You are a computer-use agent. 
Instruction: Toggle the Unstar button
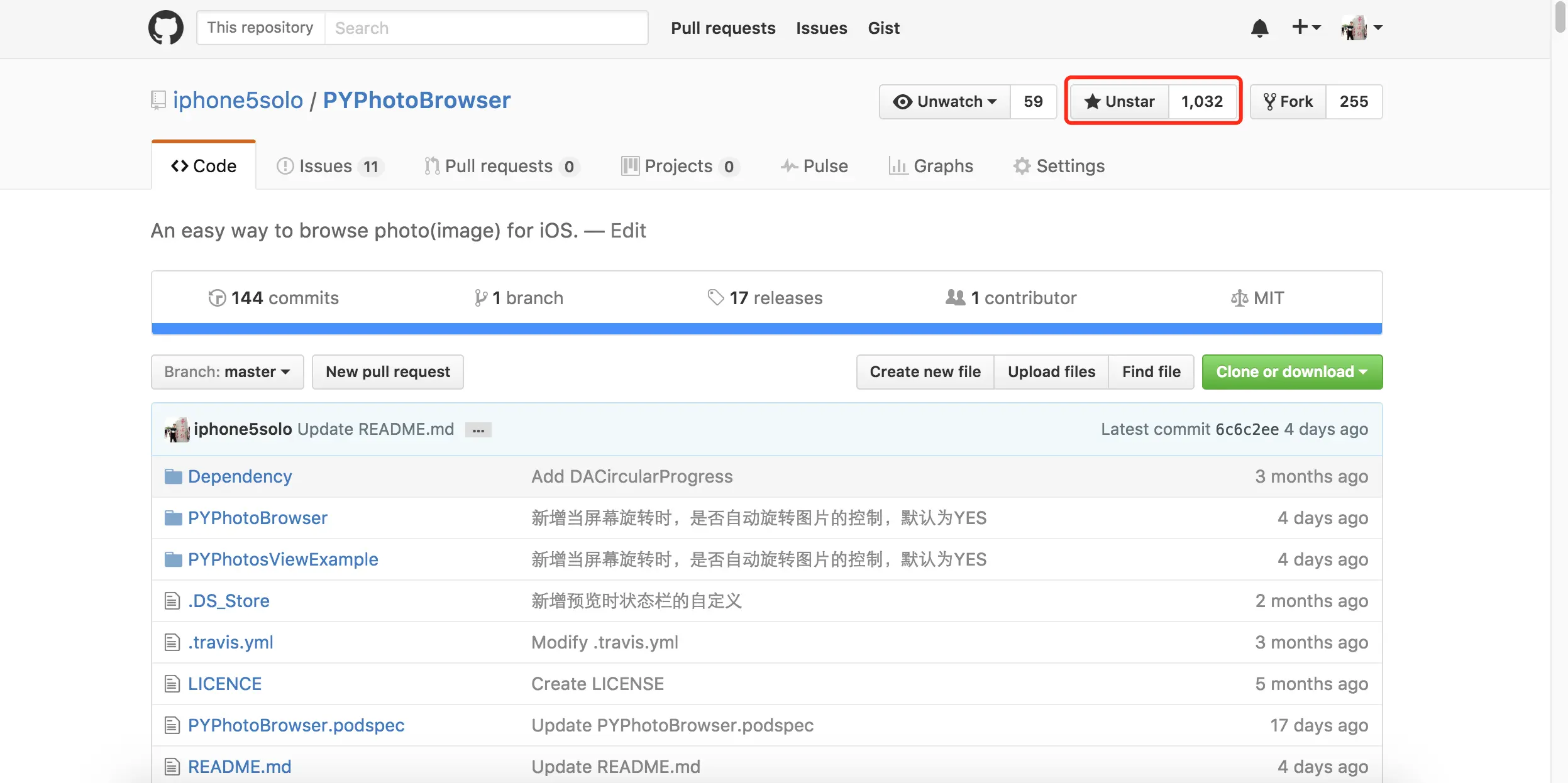click(1120, 101)
